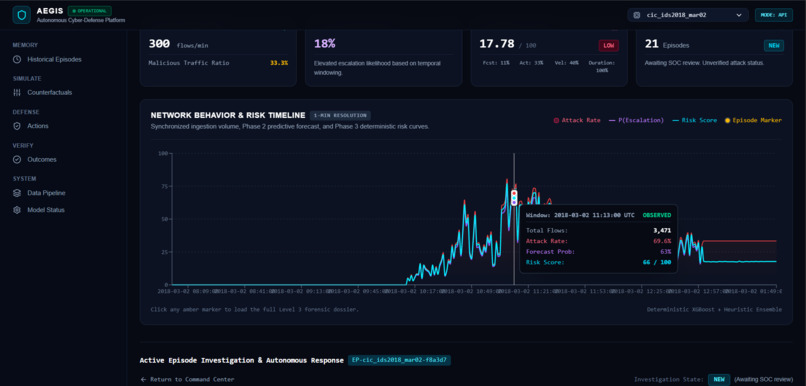Viewport: 806px width, 386px height.
Task: Click the 100 label on chart y-axis
Action: tap(163, 153)
